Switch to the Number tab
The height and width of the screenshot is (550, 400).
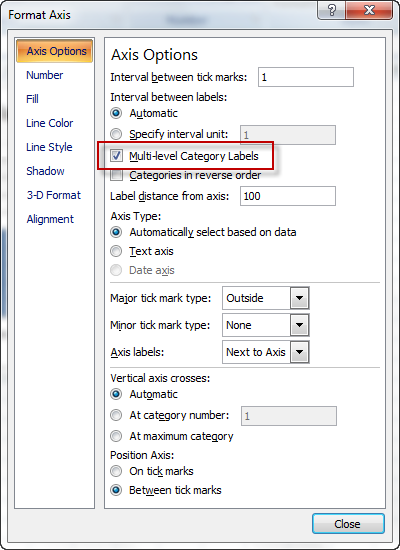coord(45,75)
